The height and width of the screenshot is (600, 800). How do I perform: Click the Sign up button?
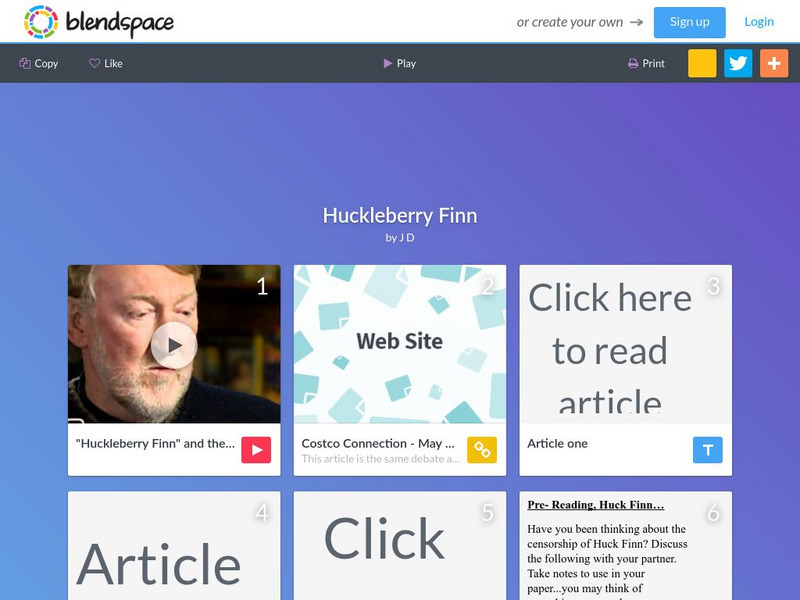coord(689,22)
